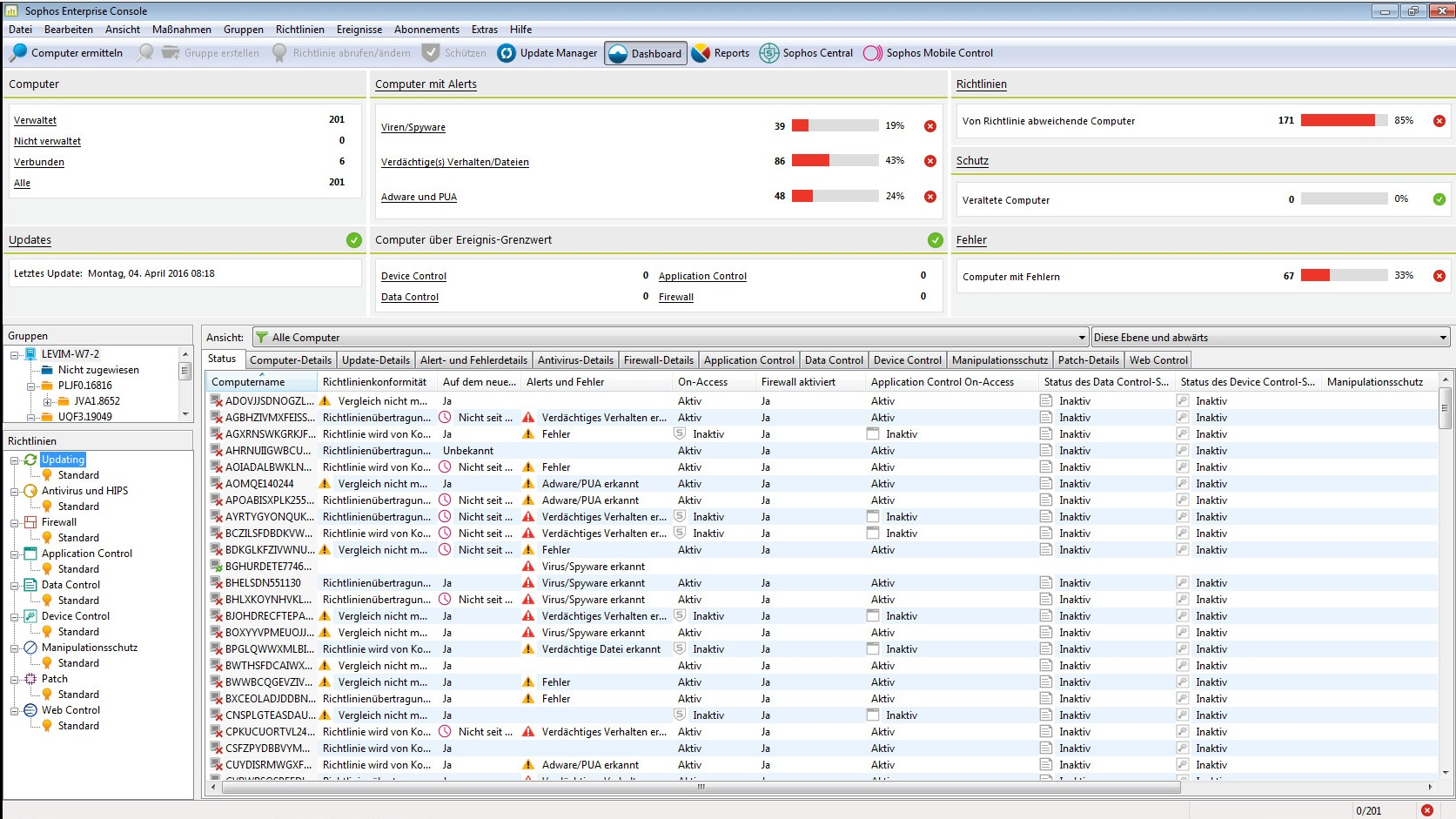Switch to Dashboard view

coord(645,53)
